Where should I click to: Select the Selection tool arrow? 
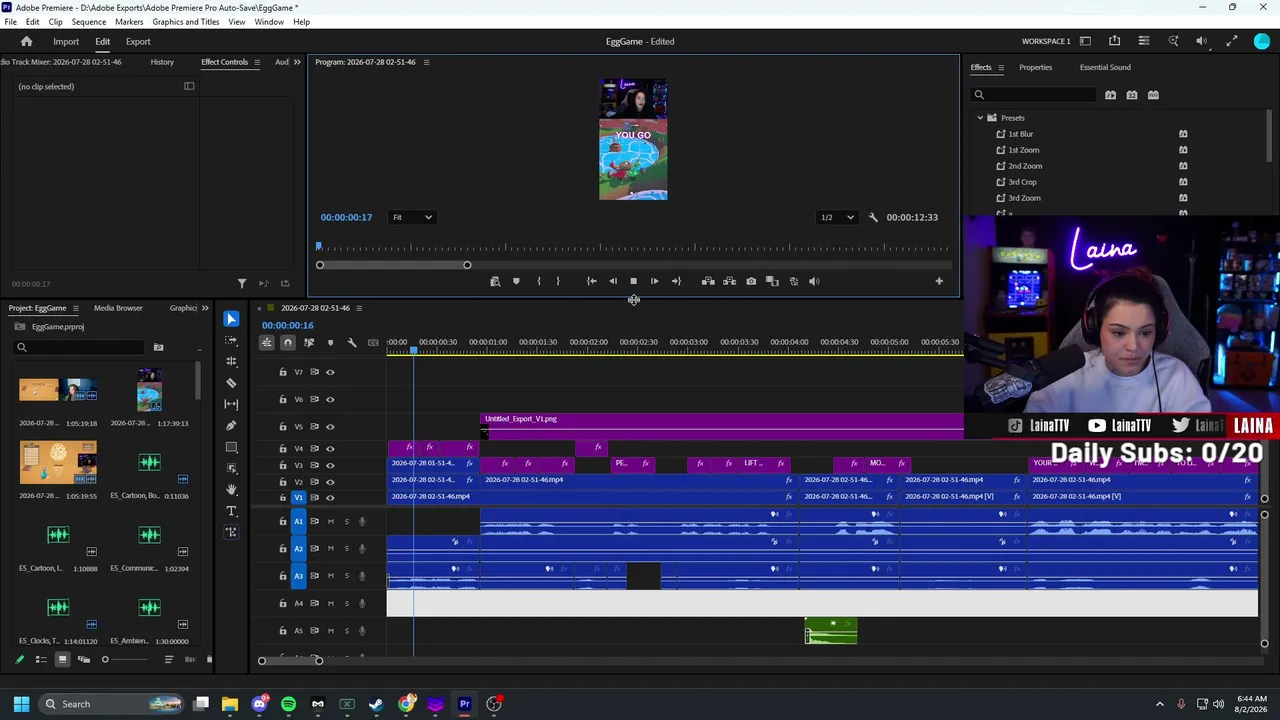[231, 319]
